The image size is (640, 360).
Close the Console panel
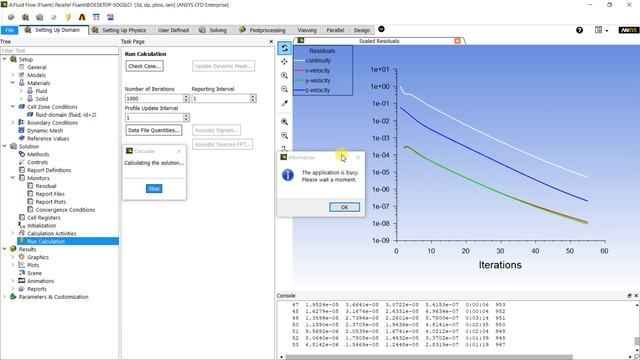pos(636,296)
